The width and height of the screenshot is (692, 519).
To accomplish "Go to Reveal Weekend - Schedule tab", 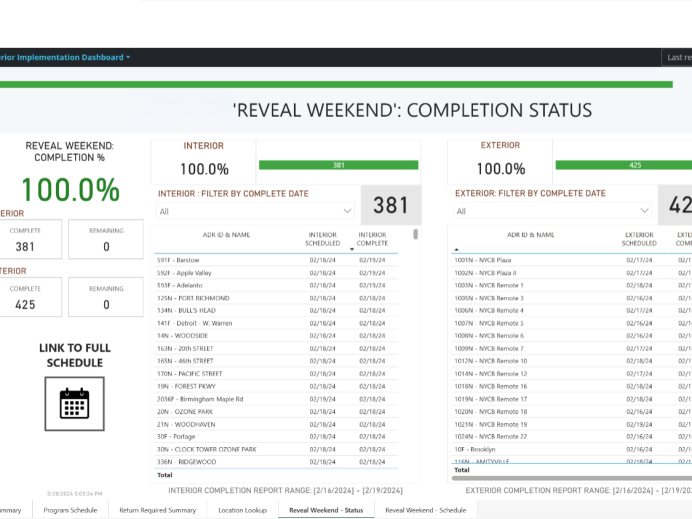I will click(425, 510).
